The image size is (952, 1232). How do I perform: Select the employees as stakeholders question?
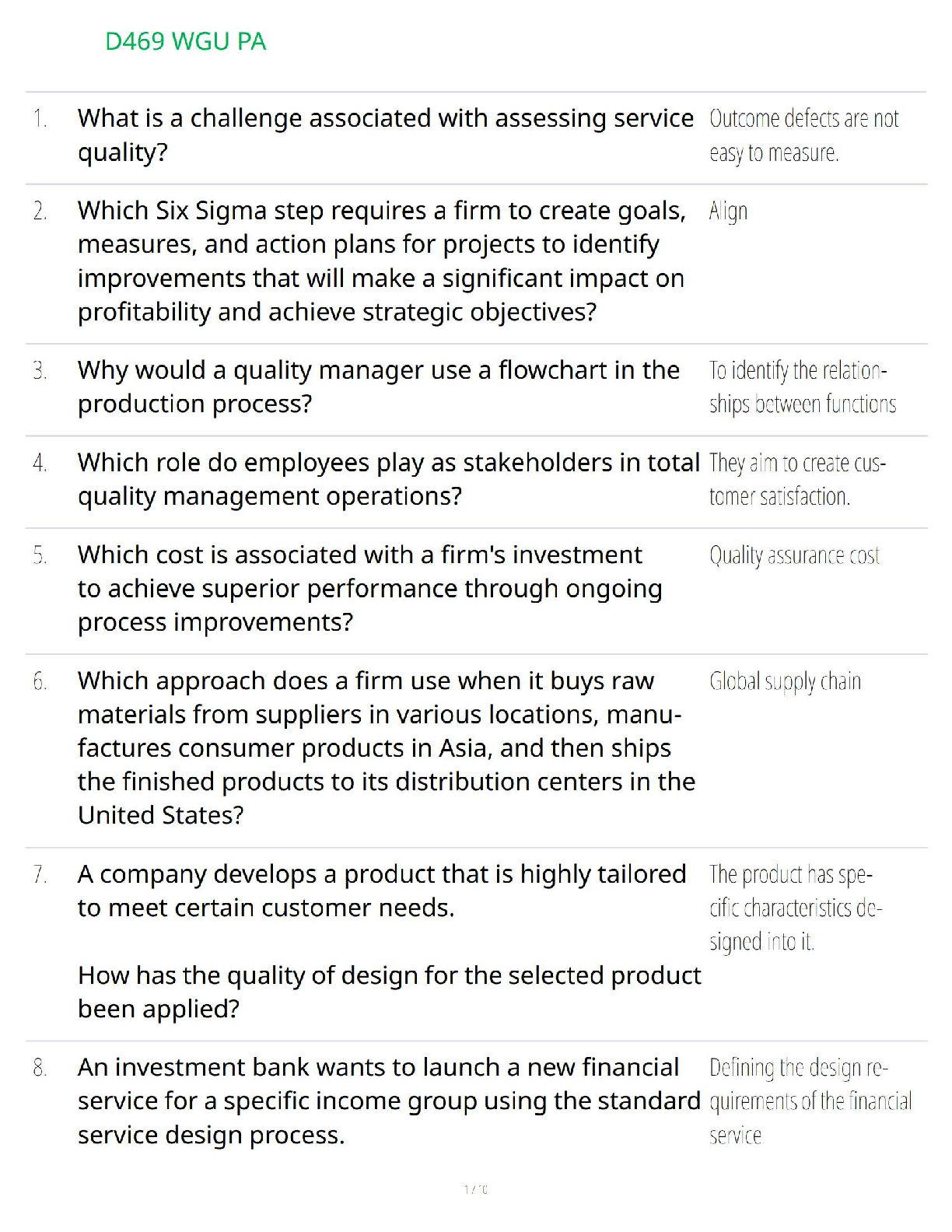click(388, 479)
